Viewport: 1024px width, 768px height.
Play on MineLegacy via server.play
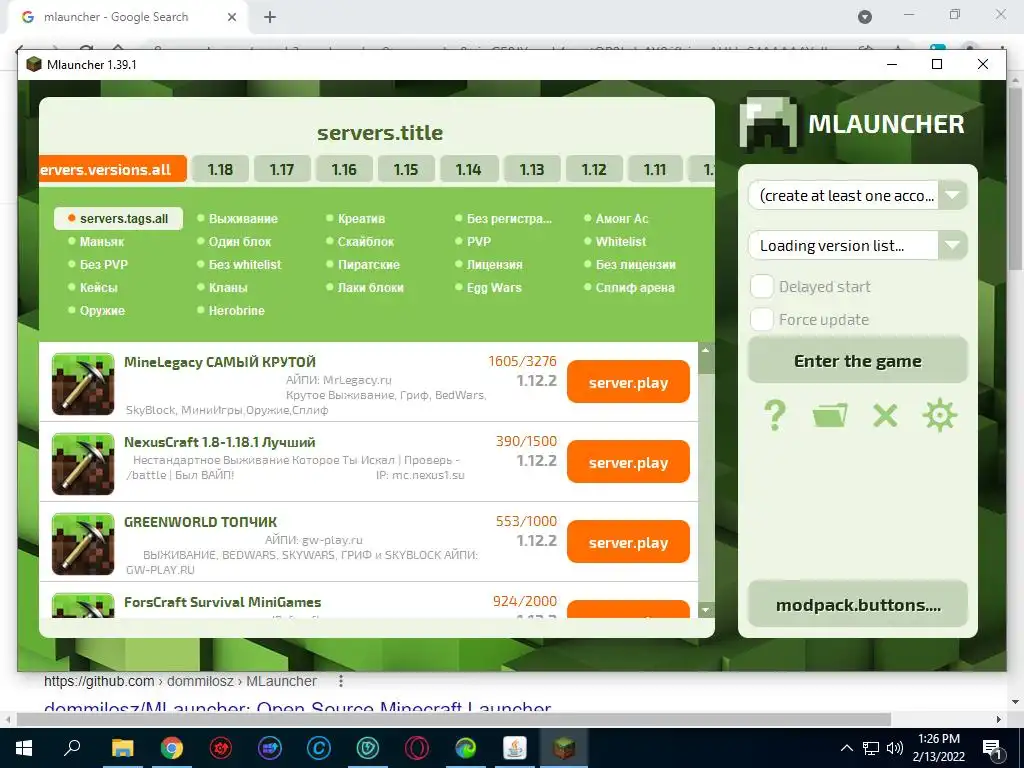pos(628,382)
